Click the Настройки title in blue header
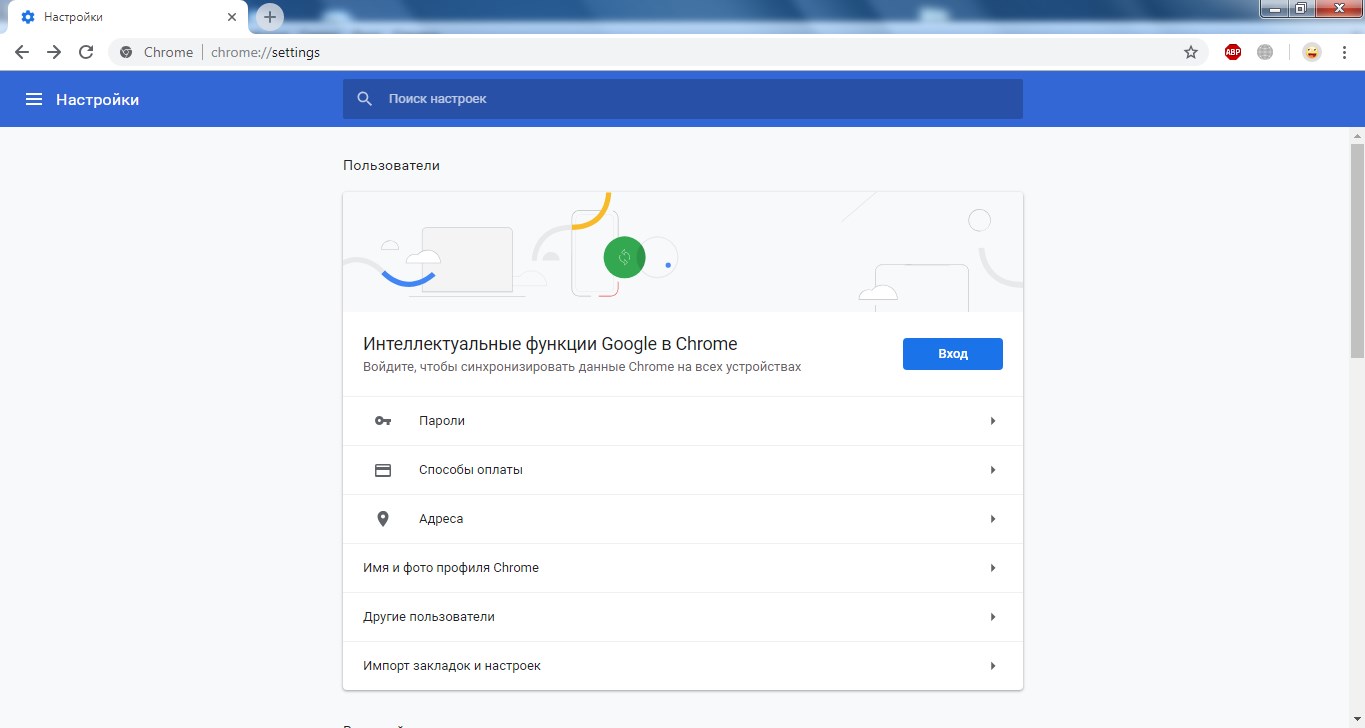Viewport: 1365px width, 728px height. [x=97, y=99]
